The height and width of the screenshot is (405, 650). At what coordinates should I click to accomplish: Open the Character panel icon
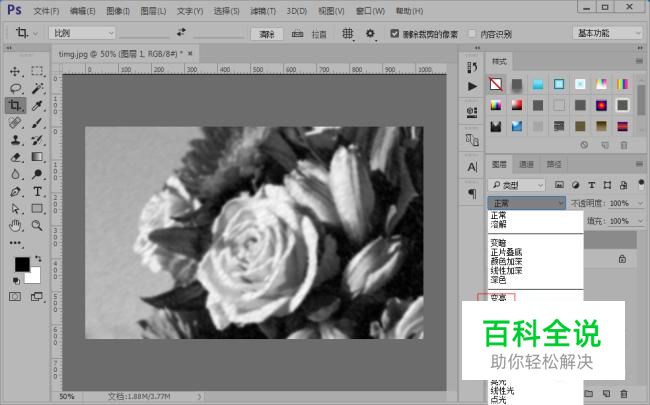click(472, 167)
